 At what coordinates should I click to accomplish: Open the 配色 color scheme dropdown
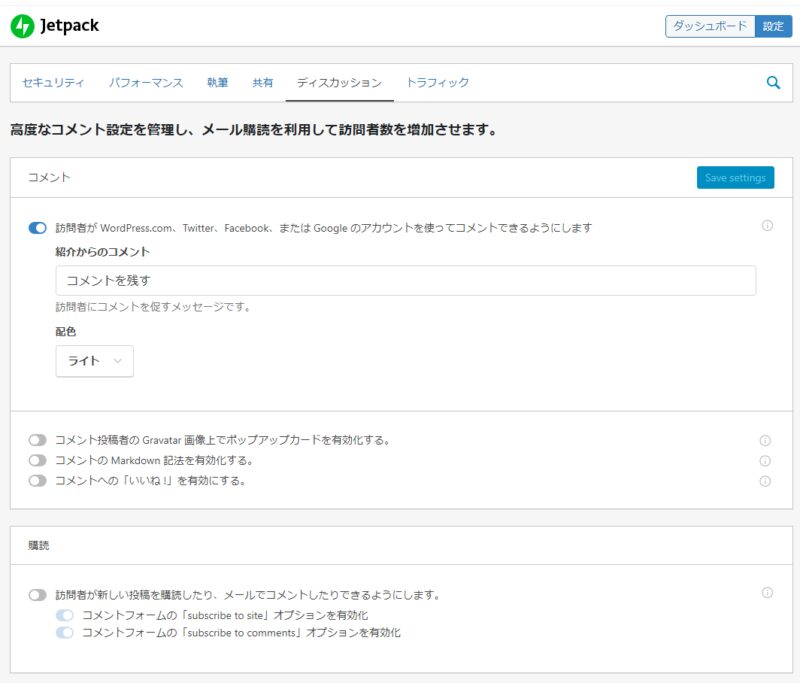coord(94,361)
